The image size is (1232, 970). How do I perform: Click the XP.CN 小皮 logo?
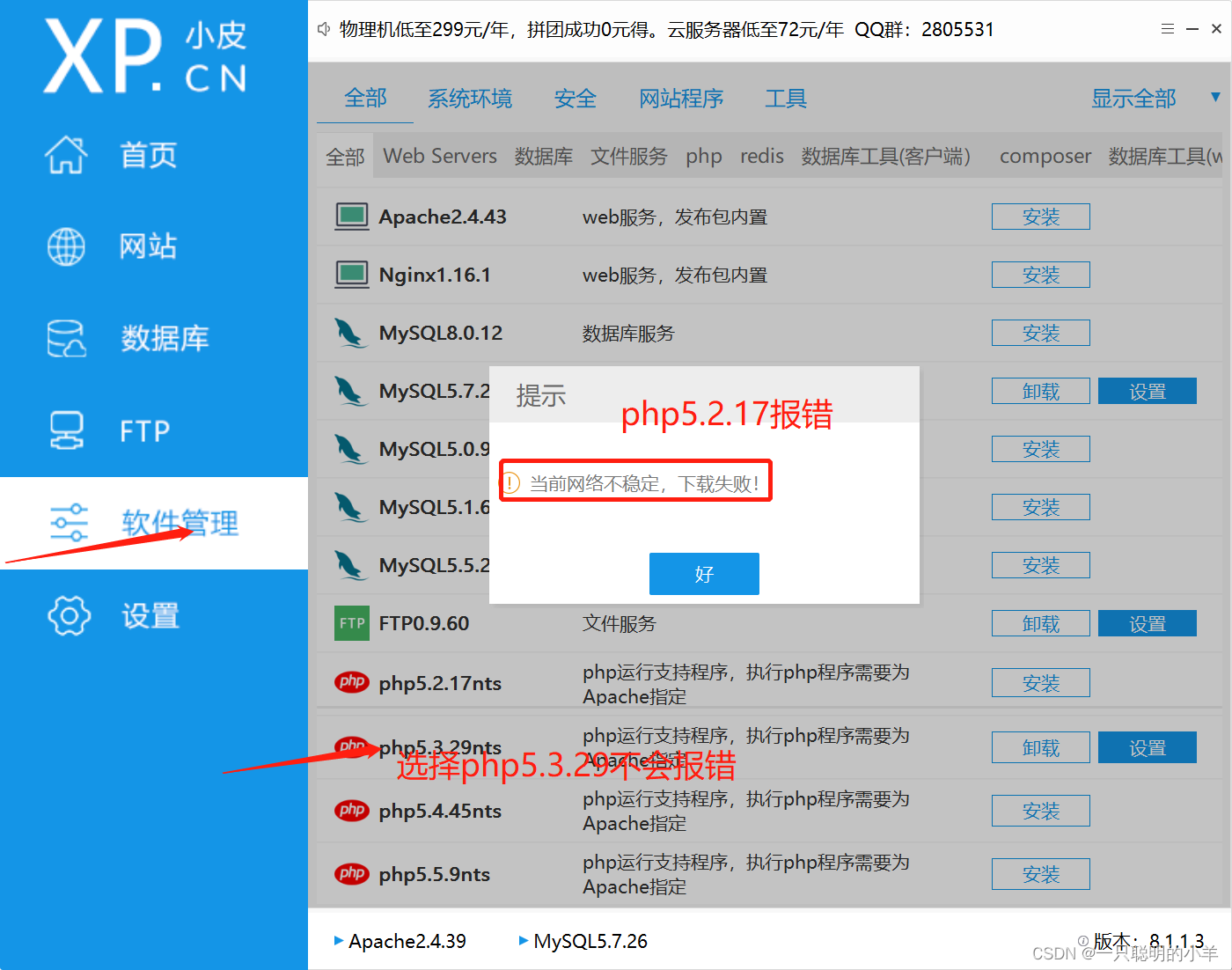145,57
